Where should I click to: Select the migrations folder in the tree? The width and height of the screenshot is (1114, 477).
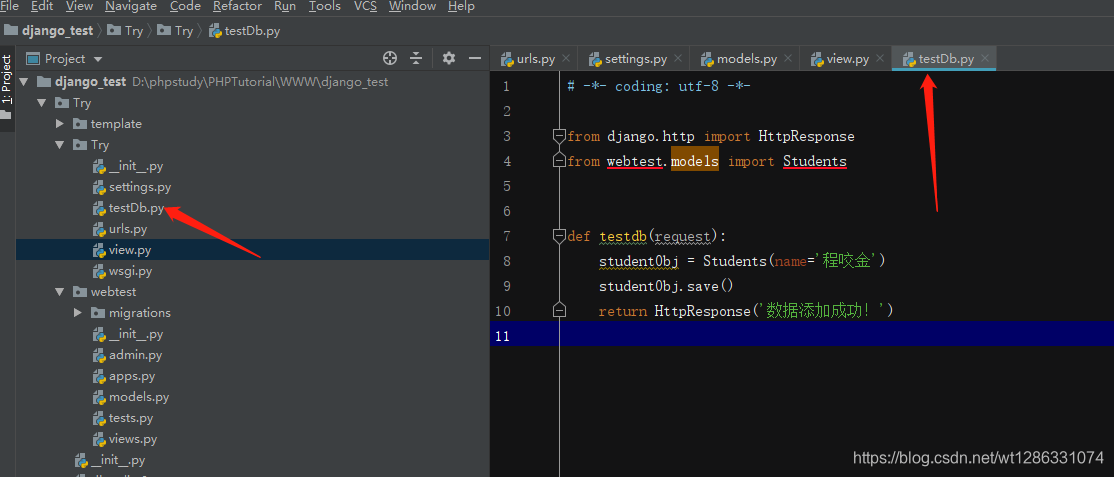point(140,313)
